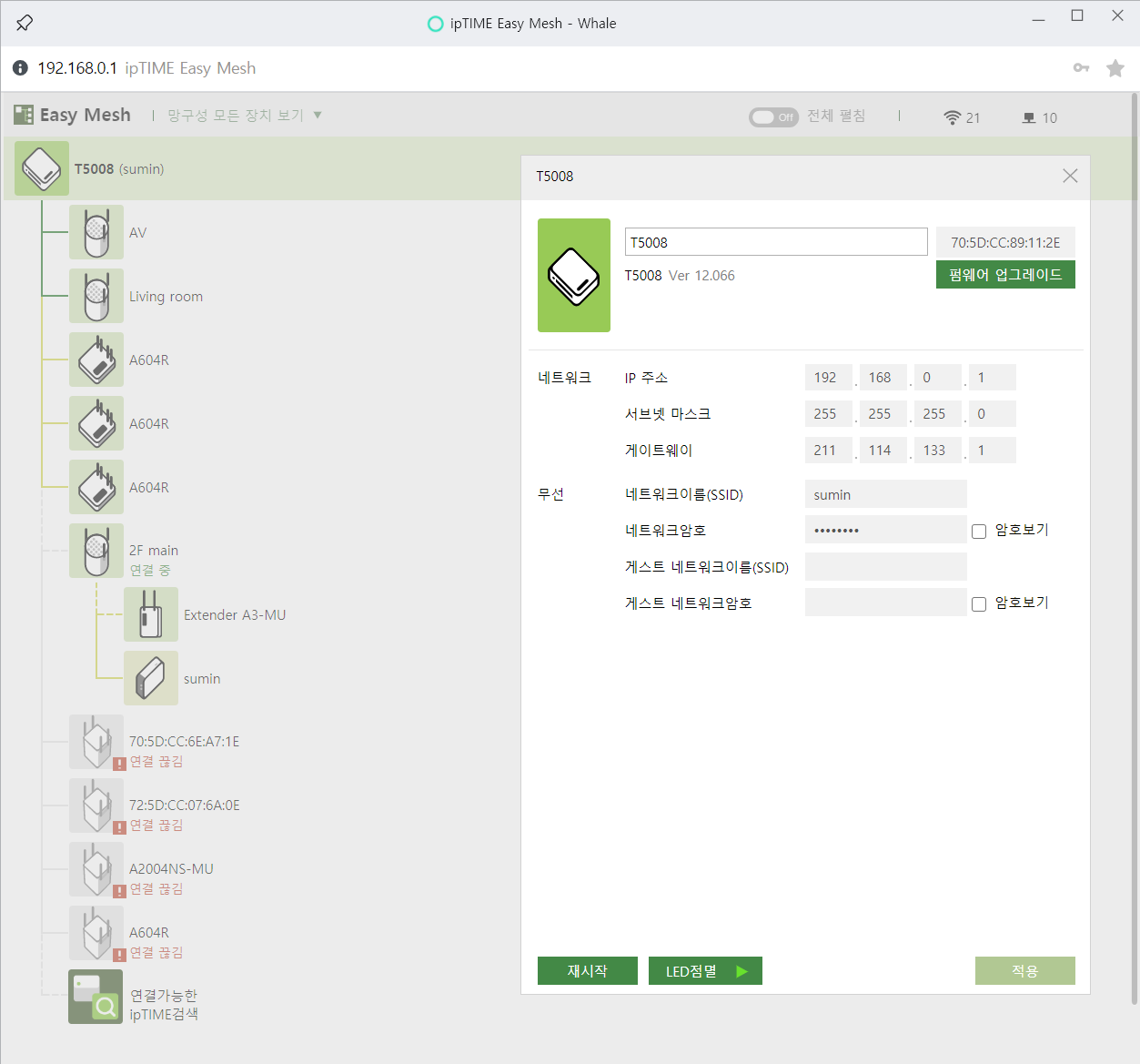Click the T5008 Ver 12.066 version text

[680, 276]
